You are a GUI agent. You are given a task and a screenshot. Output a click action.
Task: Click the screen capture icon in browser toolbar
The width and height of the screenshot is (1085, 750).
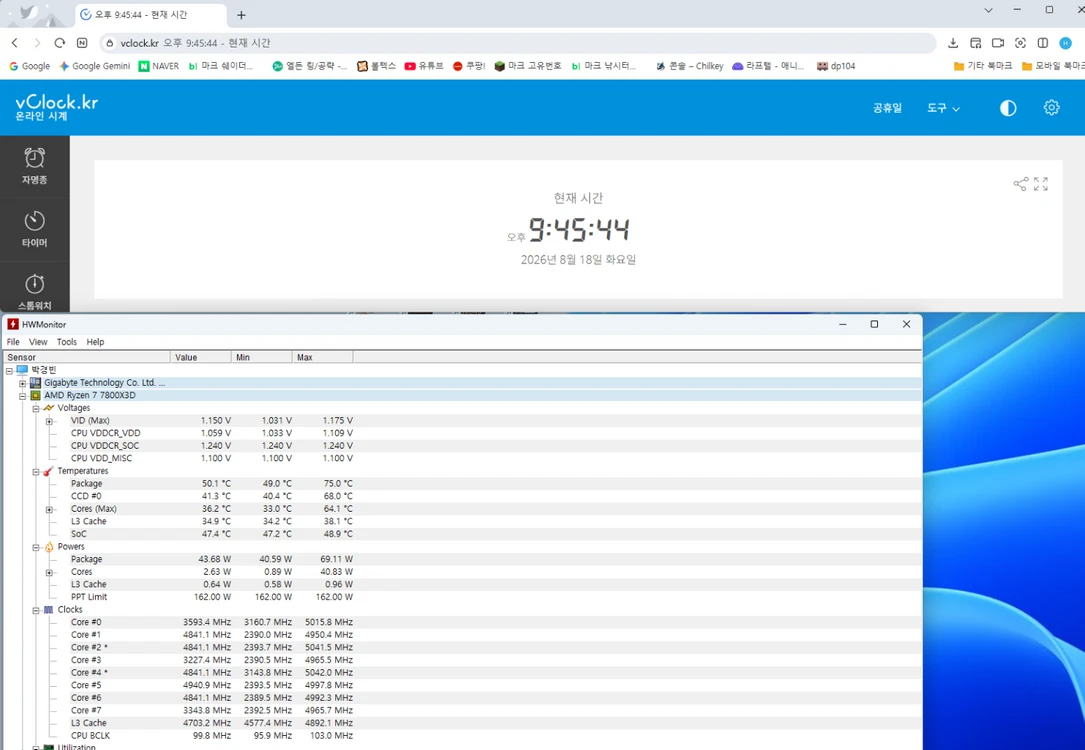click(1020, 43)
